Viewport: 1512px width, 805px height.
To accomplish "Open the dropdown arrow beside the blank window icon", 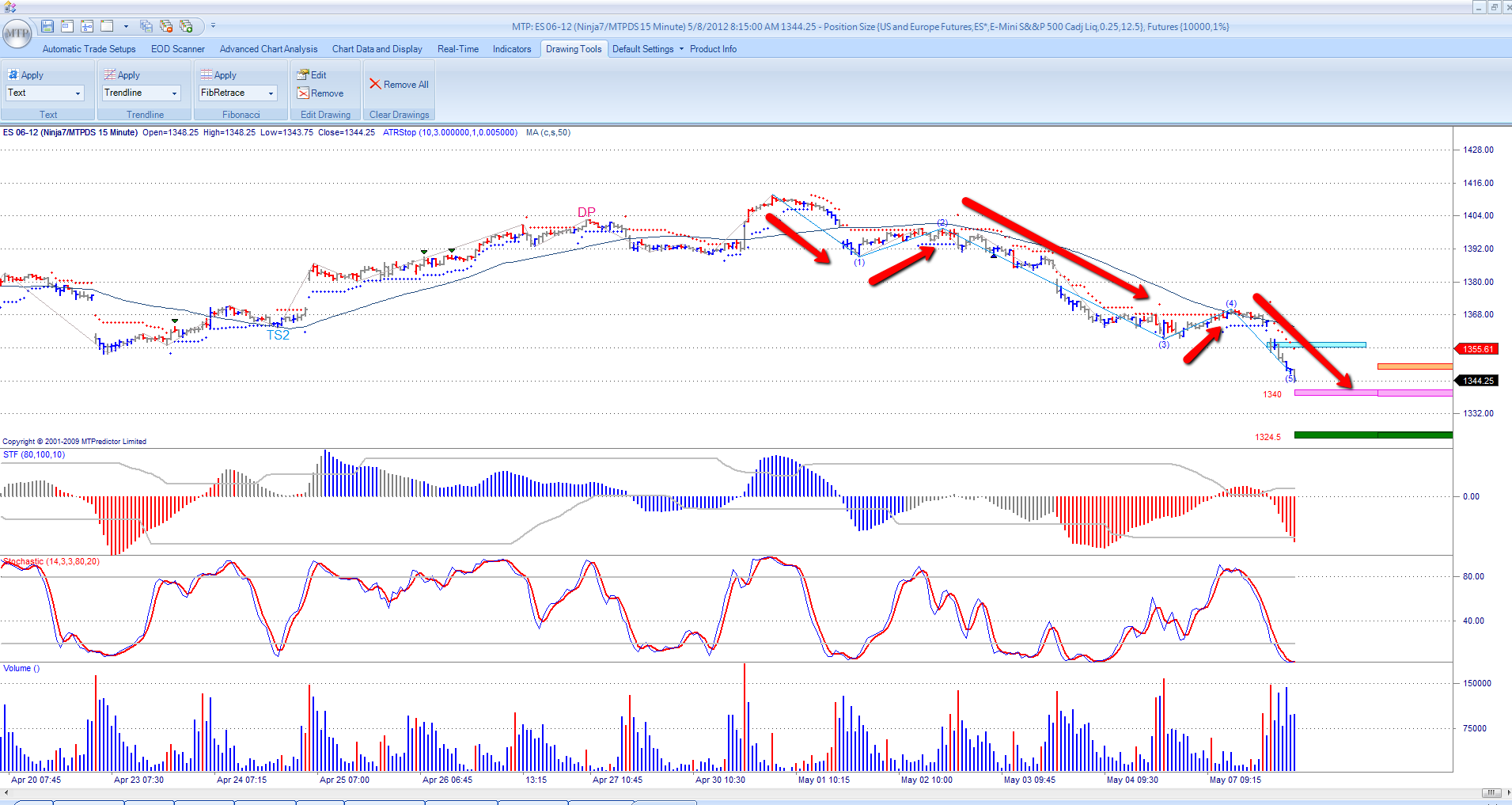I will (126, 26).
